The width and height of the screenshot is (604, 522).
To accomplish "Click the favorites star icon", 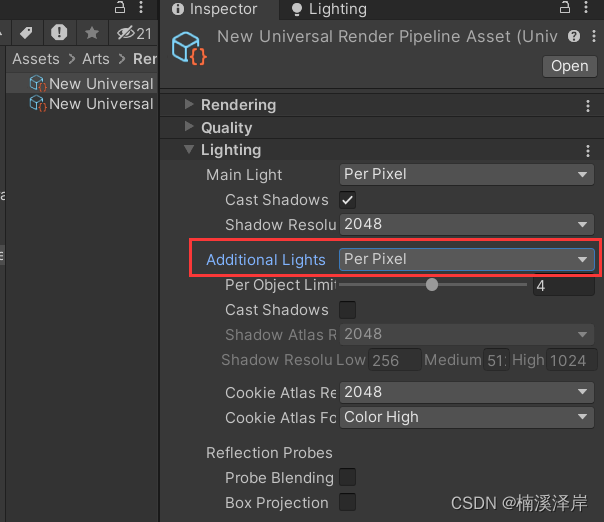I will (x=92, y=33).
